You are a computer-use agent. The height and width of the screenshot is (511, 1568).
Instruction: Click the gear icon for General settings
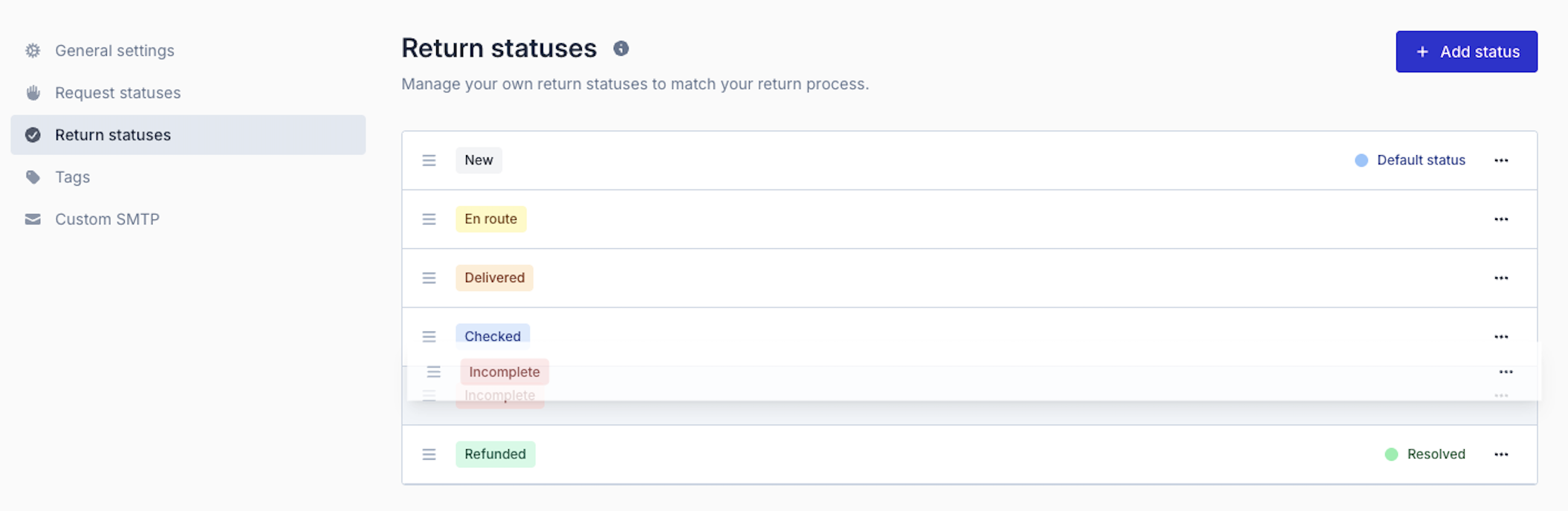tap(33, 51)
